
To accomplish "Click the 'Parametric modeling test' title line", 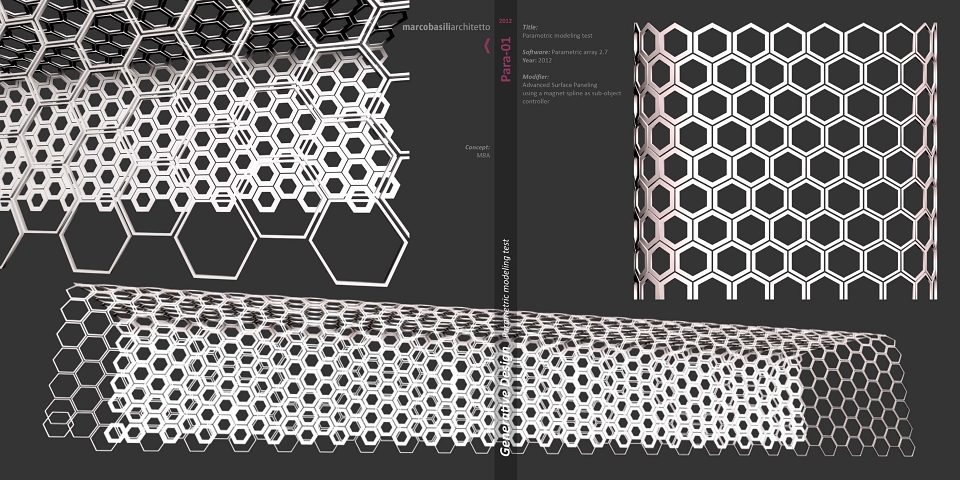I will 557,36.
